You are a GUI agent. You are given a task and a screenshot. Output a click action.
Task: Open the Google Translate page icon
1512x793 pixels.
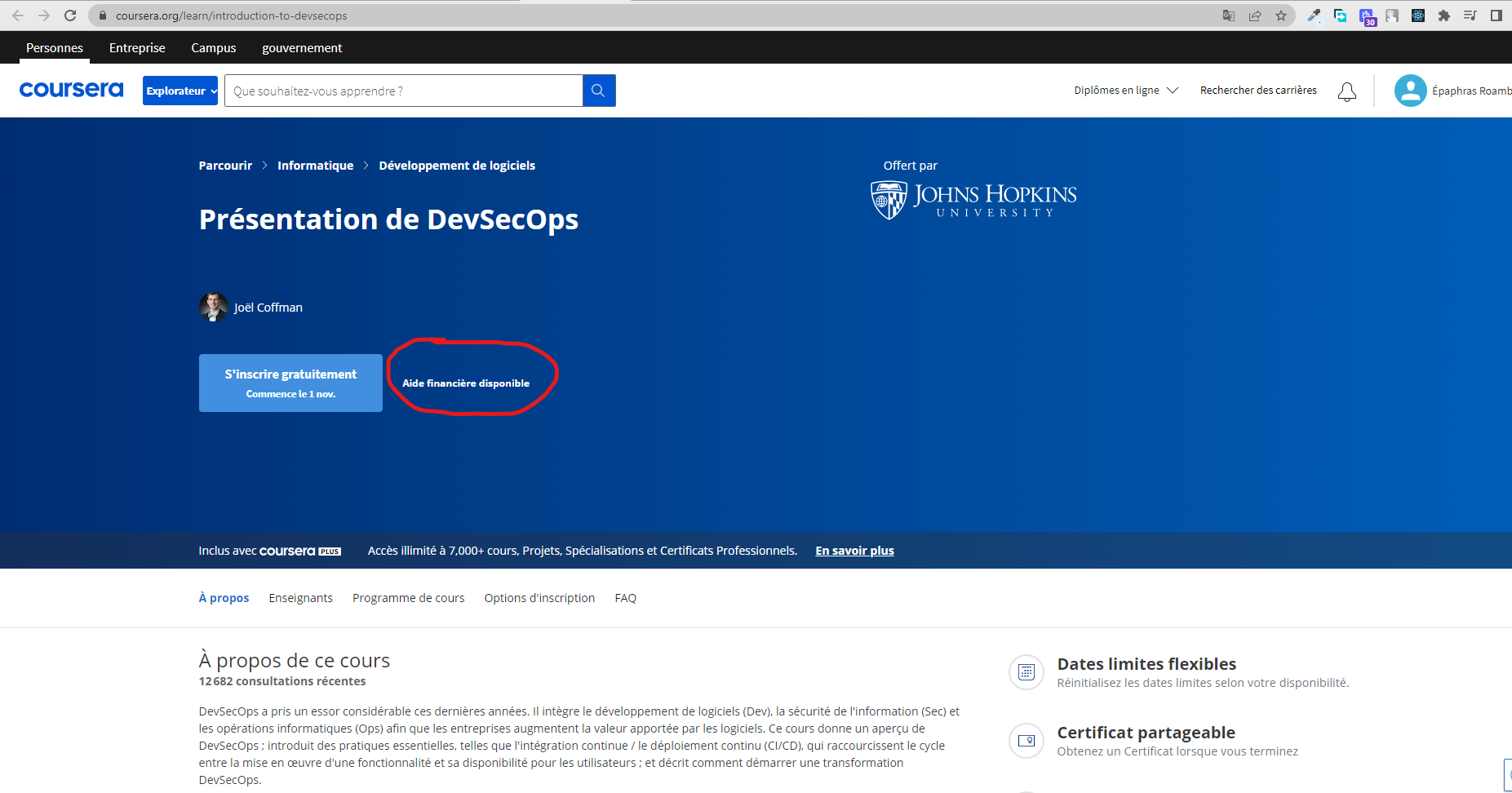(1229, 16)
